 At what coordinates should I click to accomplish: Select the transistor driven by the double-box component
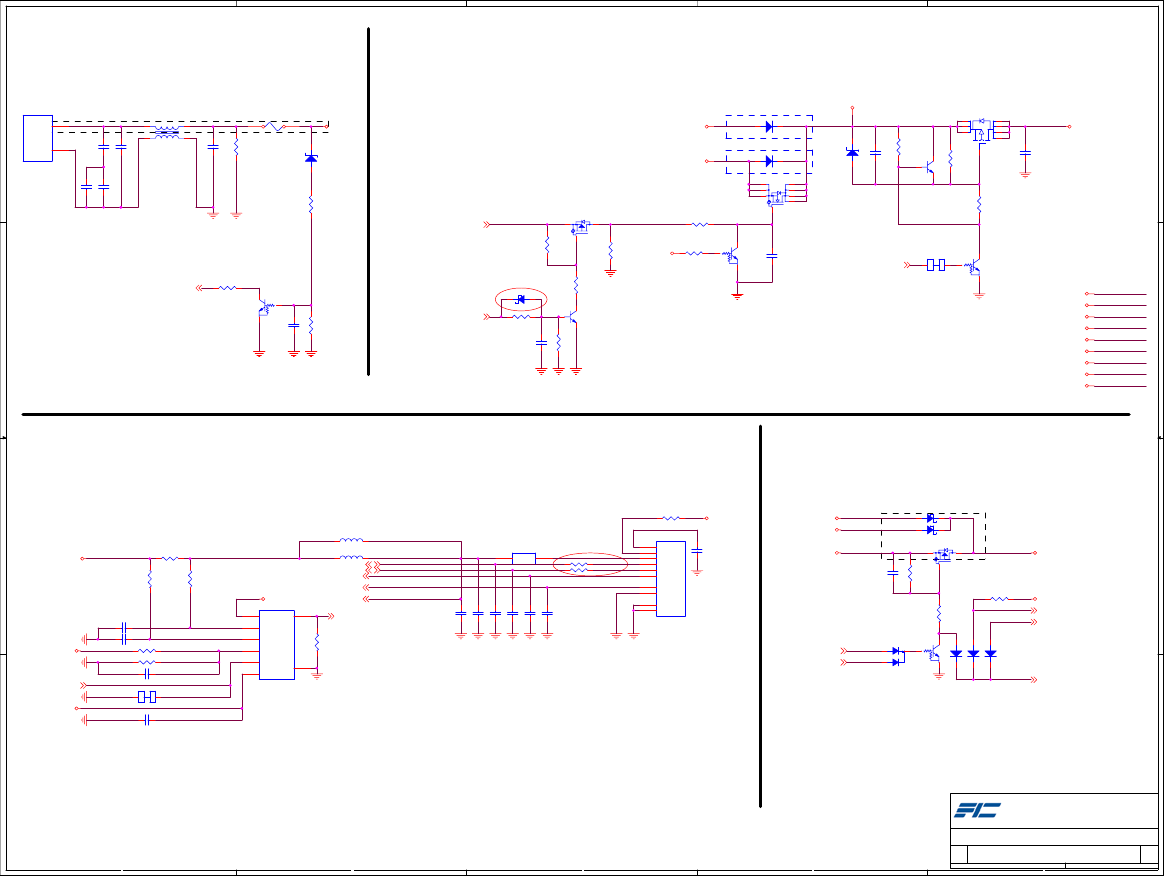point(973,267)
